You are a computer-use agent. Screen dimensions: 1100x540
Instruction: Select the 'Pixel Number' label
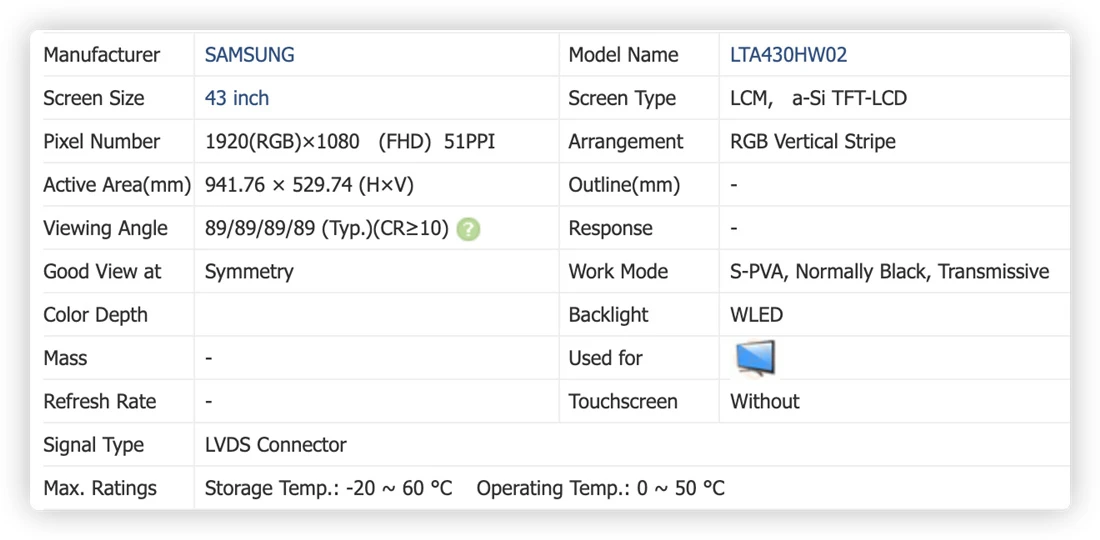pos(102,142)
